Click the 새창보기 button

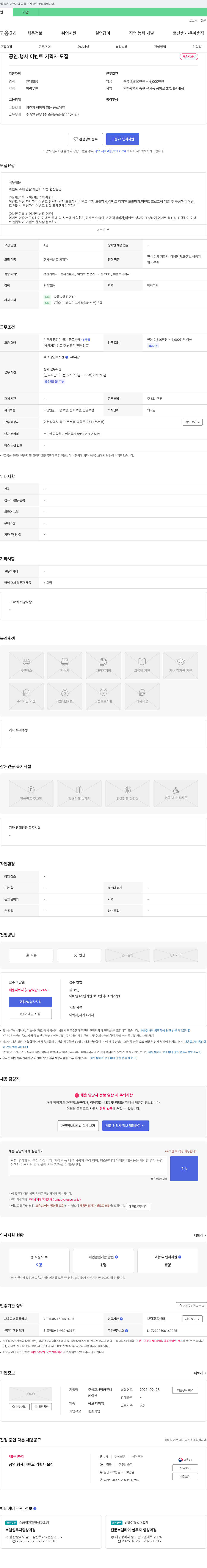click(185, 1477)
